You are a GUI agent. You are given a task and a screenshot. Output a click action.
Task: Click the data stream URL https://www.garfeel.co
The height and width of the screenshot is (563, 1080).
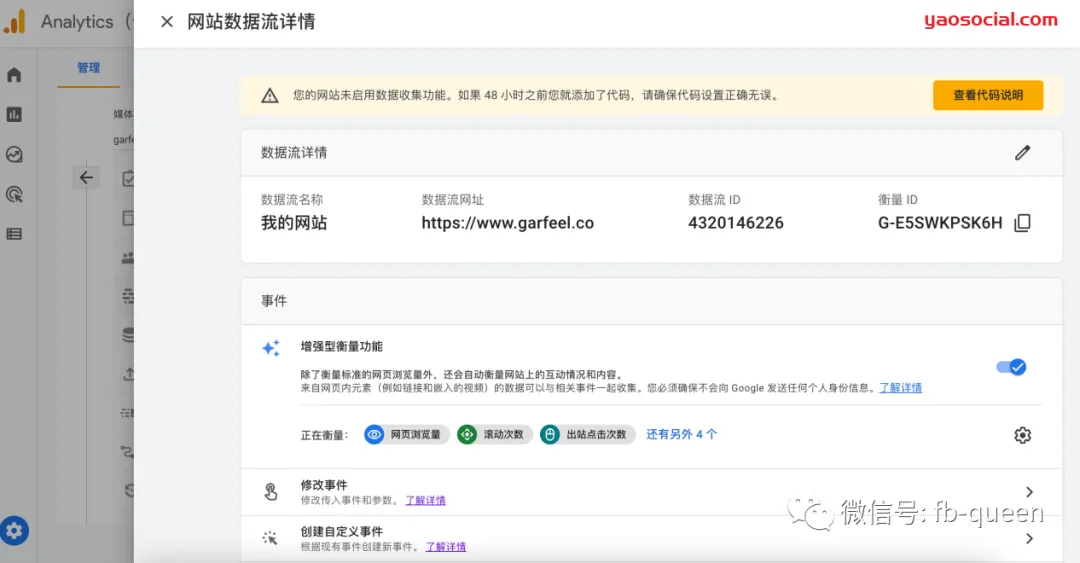point(508,223)
